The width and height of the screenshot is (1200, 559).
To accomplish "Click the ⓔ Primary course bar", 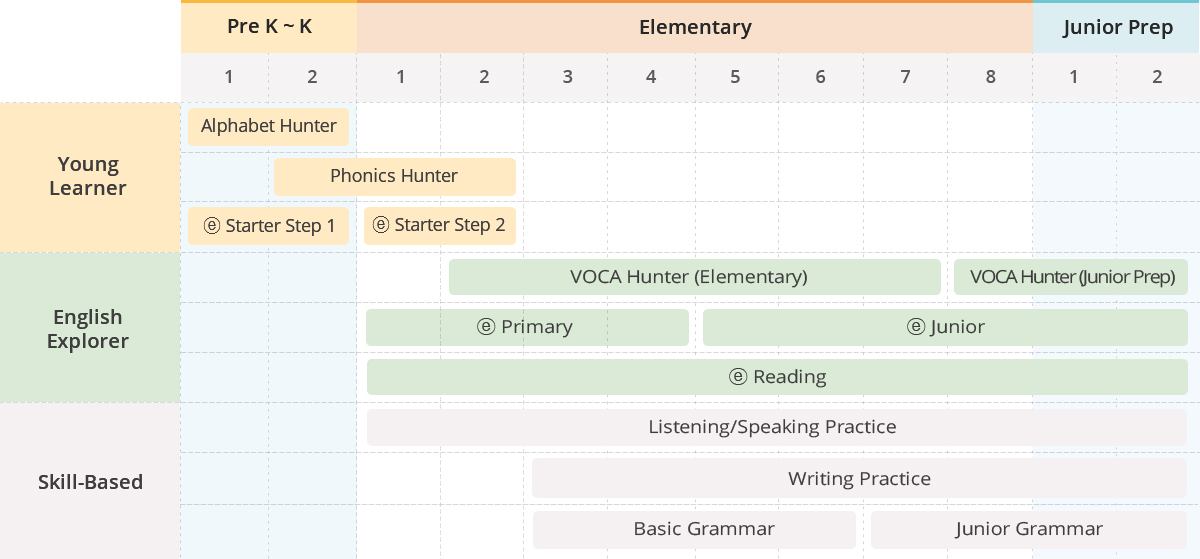I will tap(527, 327).
